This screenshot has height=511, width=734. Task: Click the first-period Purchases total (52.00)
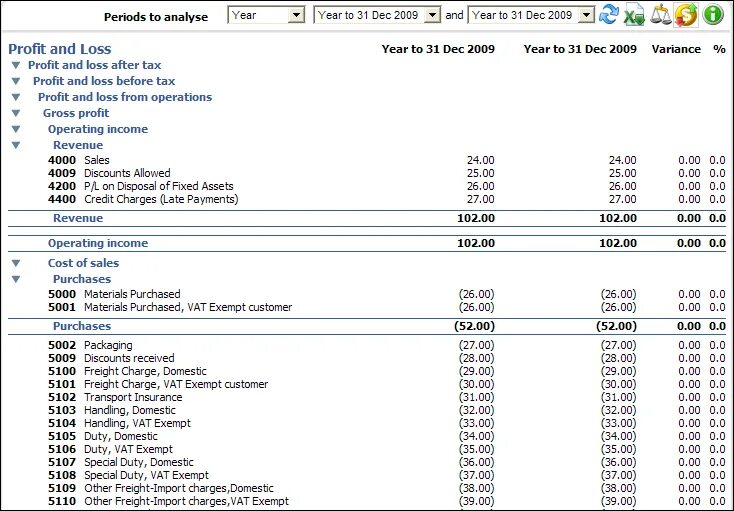(474, 326)
